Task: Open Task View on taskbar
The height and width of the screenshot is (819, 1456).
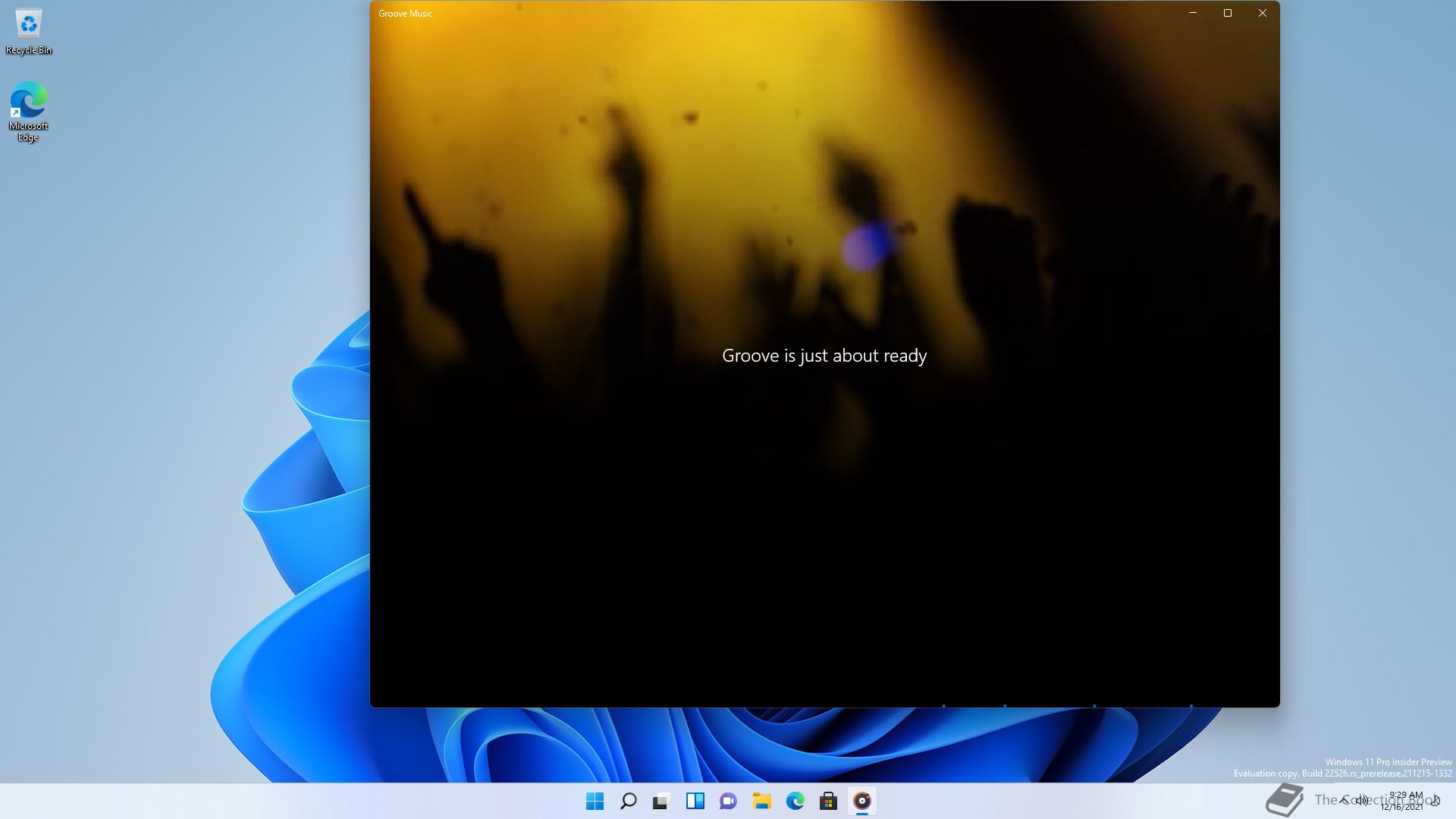Action: [661, 801]
